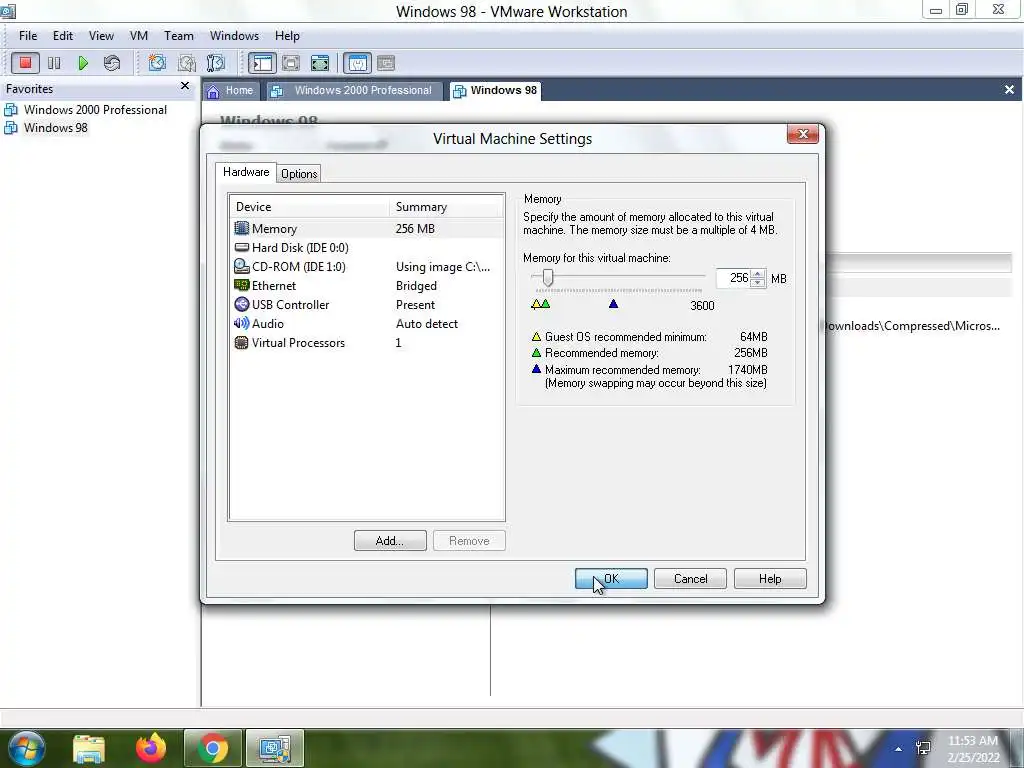
Task: Click the Summary view toolbar icon
Action: coord(357,63)
